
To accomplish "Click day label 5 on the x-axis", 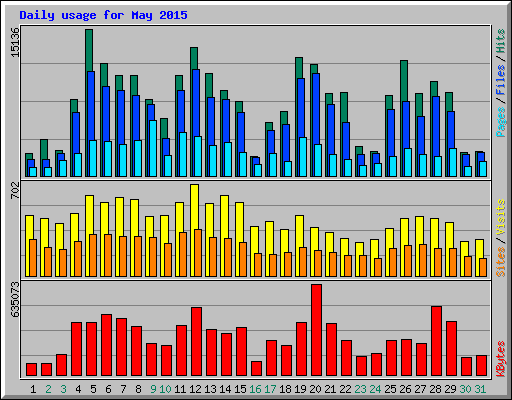I will 93,389.
